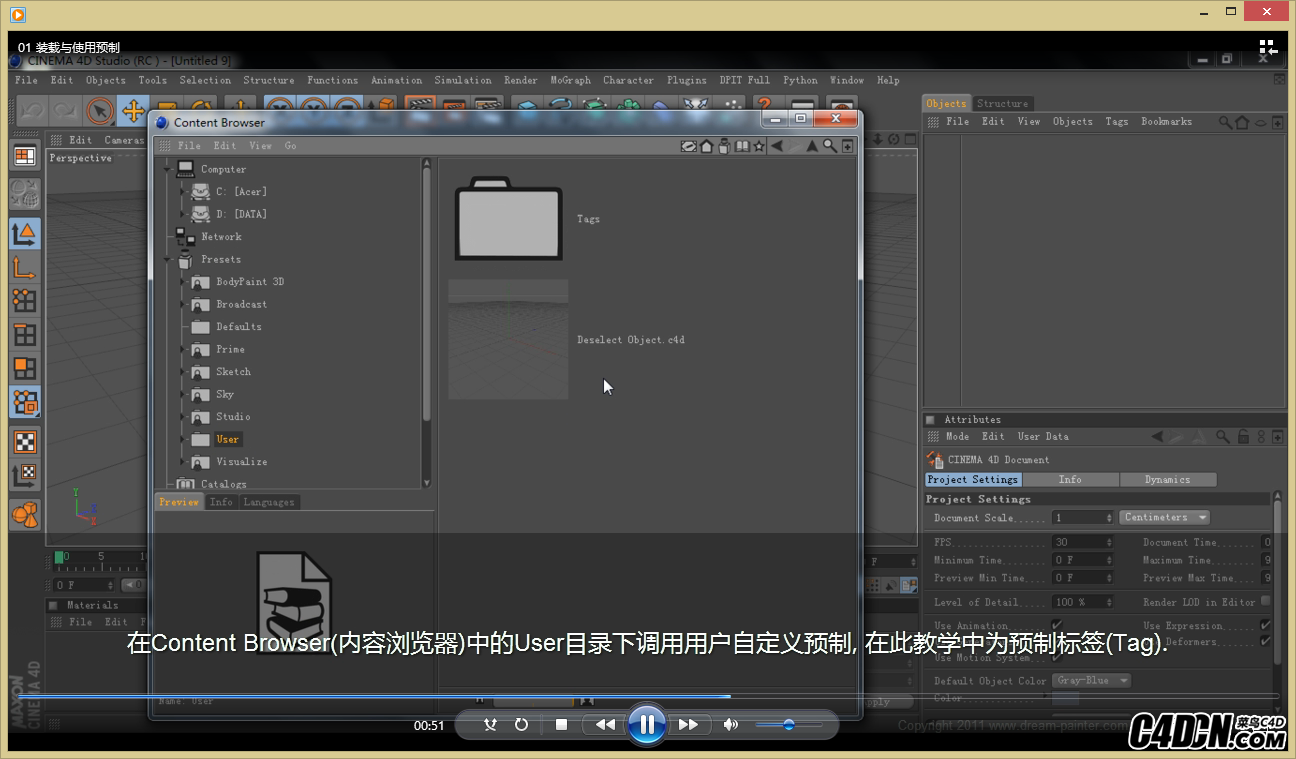Click the magnifier icon in the Objects manager
Screen dimensions: 1296x759
click(x=1225, y=122)
